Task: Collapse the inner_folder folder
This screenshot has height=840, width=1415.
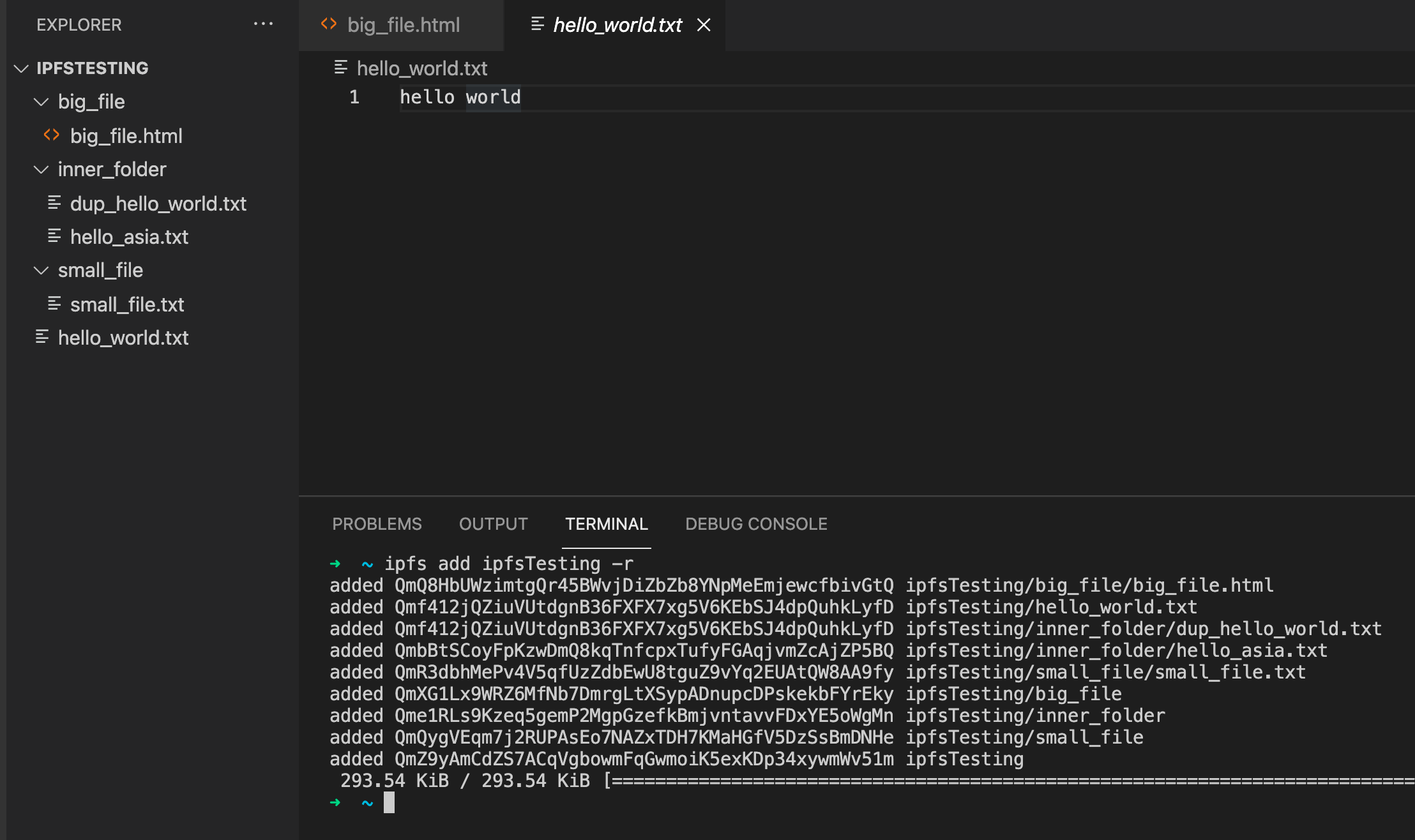Action: [42, 169]
